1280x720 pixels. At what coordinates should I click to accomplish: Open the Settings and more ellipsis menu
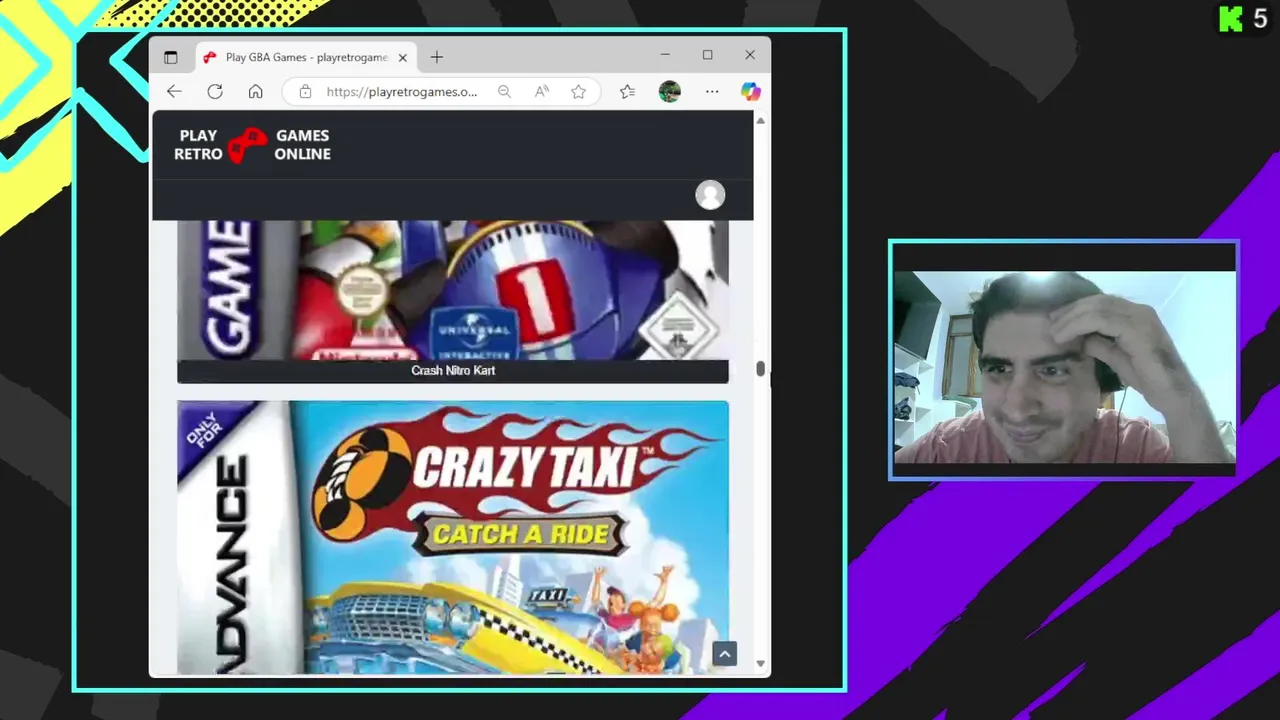coord(712,92)
